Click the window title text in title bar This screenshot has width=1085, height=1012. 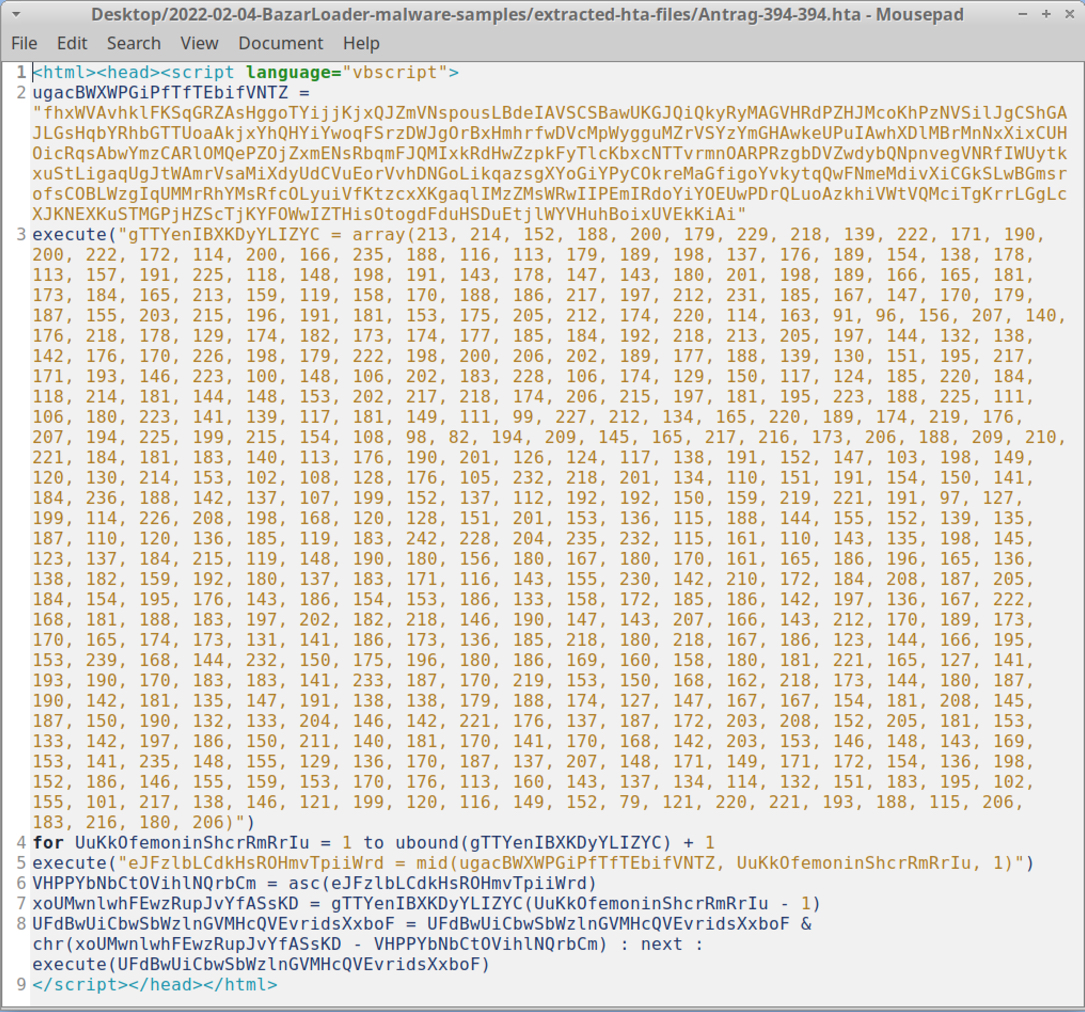pos(527,14)
